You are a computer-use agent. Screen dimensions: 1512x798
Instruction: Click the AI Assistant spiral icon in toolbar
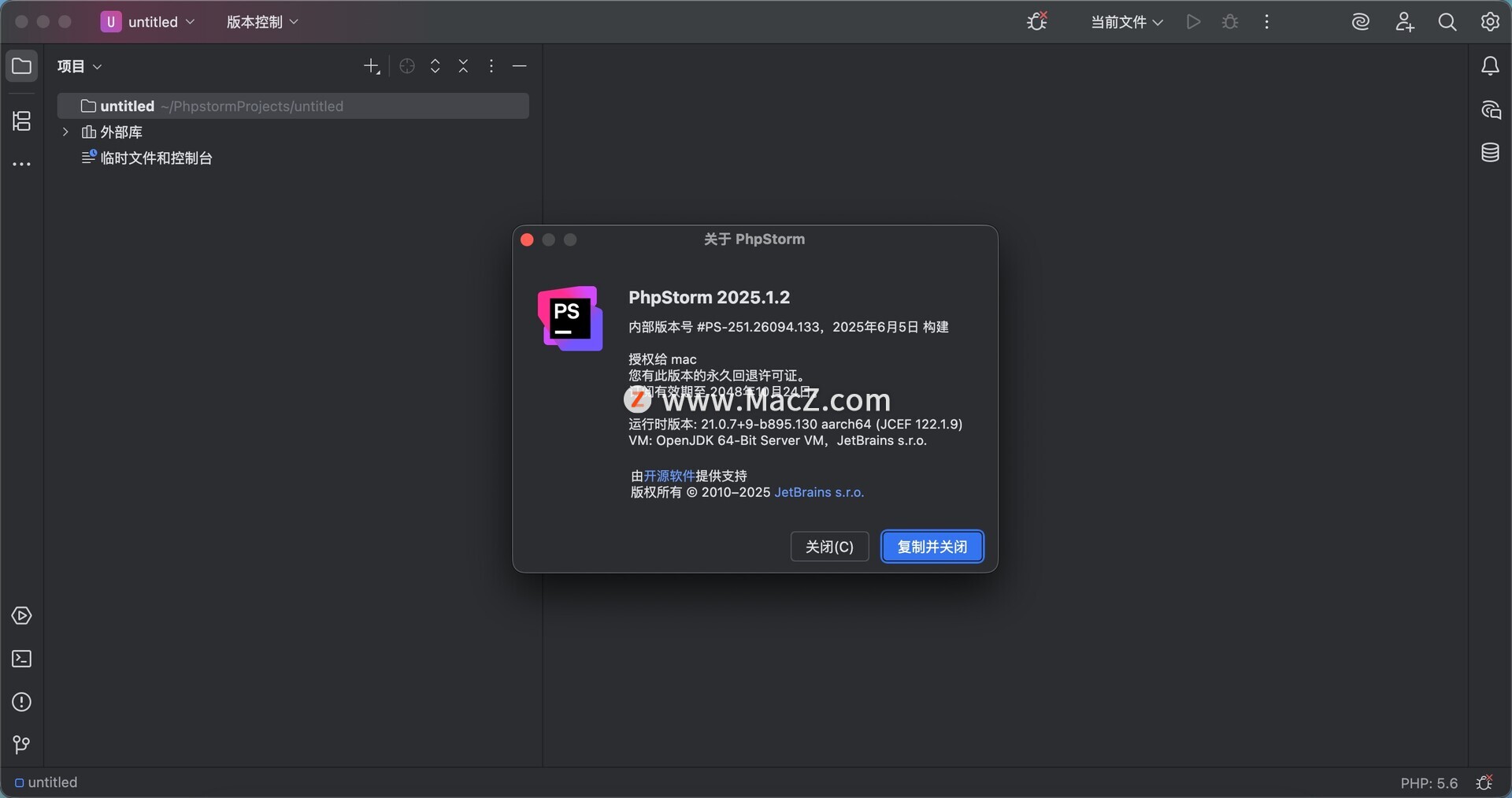[1360, 22]
